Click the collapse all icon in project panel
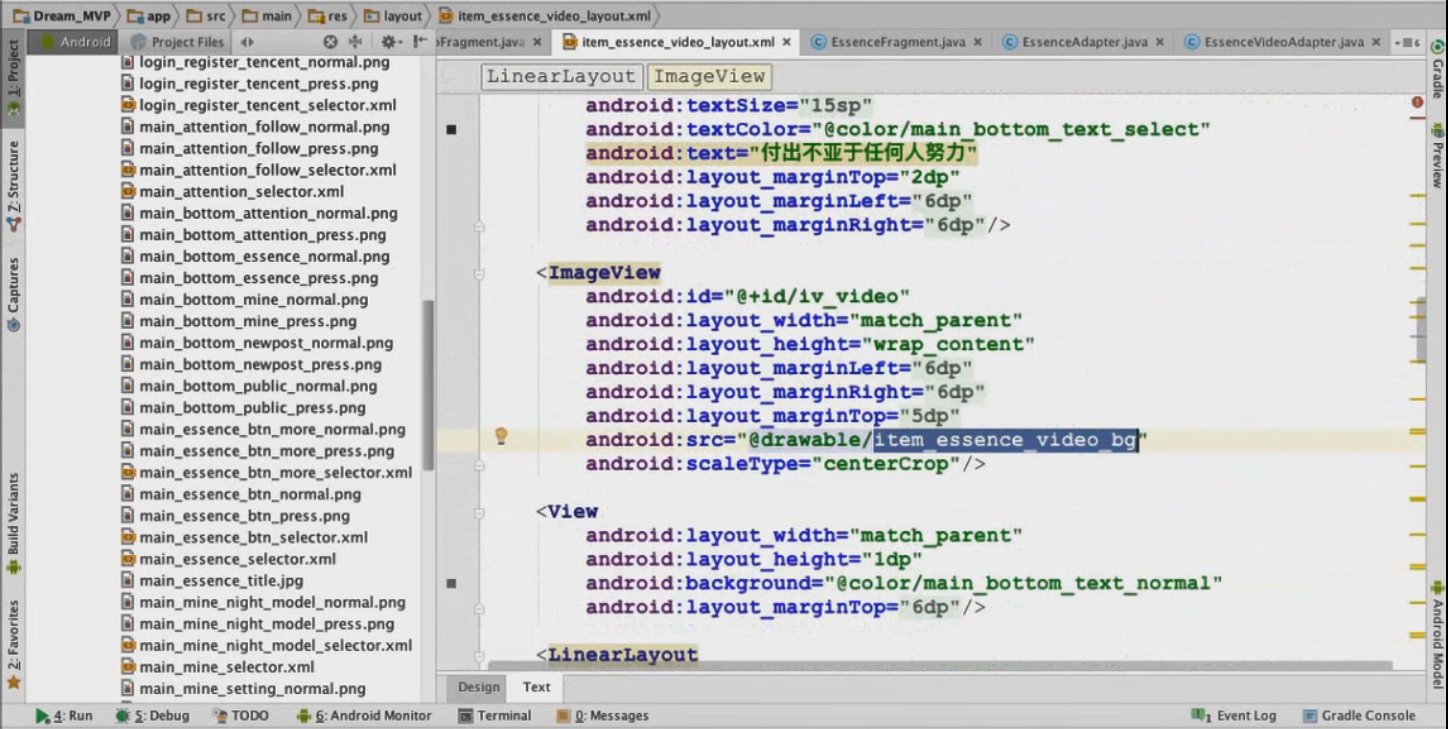The height and width of the screenshot is (729, 1448). [x=355, y=42]
